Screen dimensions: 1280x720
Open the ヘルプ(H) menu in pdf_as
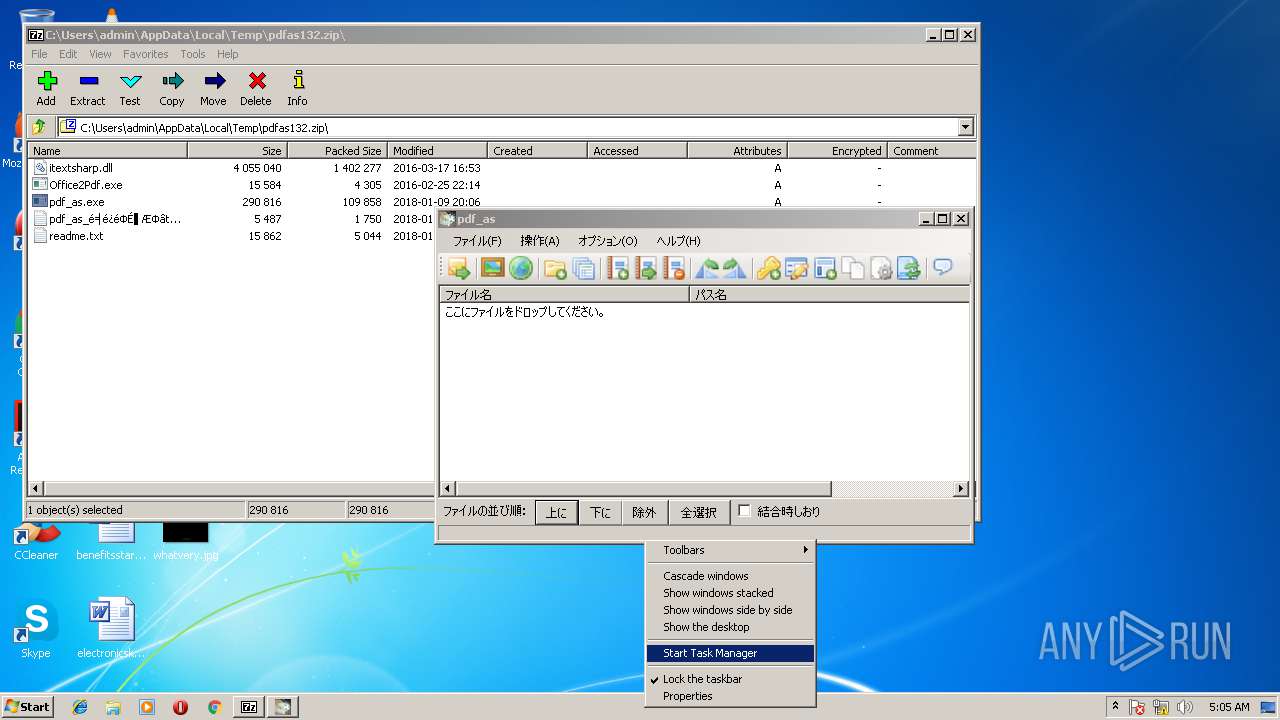pos(678,241)
